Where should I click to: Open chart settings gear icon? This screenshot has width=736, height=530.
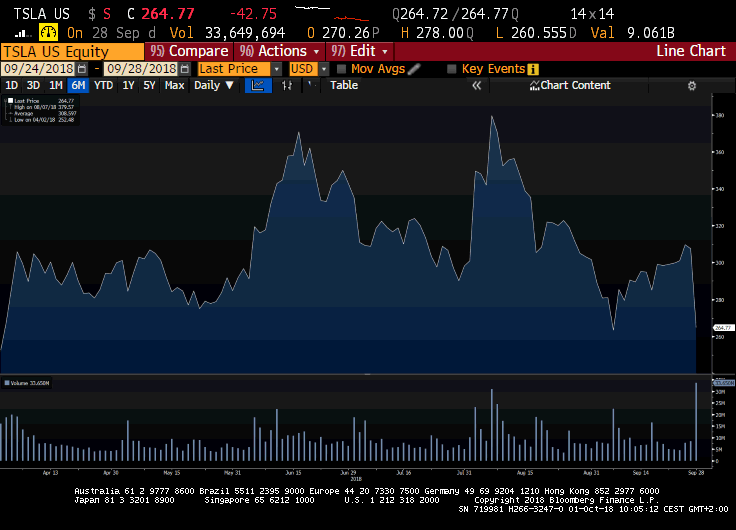(691, 86)
